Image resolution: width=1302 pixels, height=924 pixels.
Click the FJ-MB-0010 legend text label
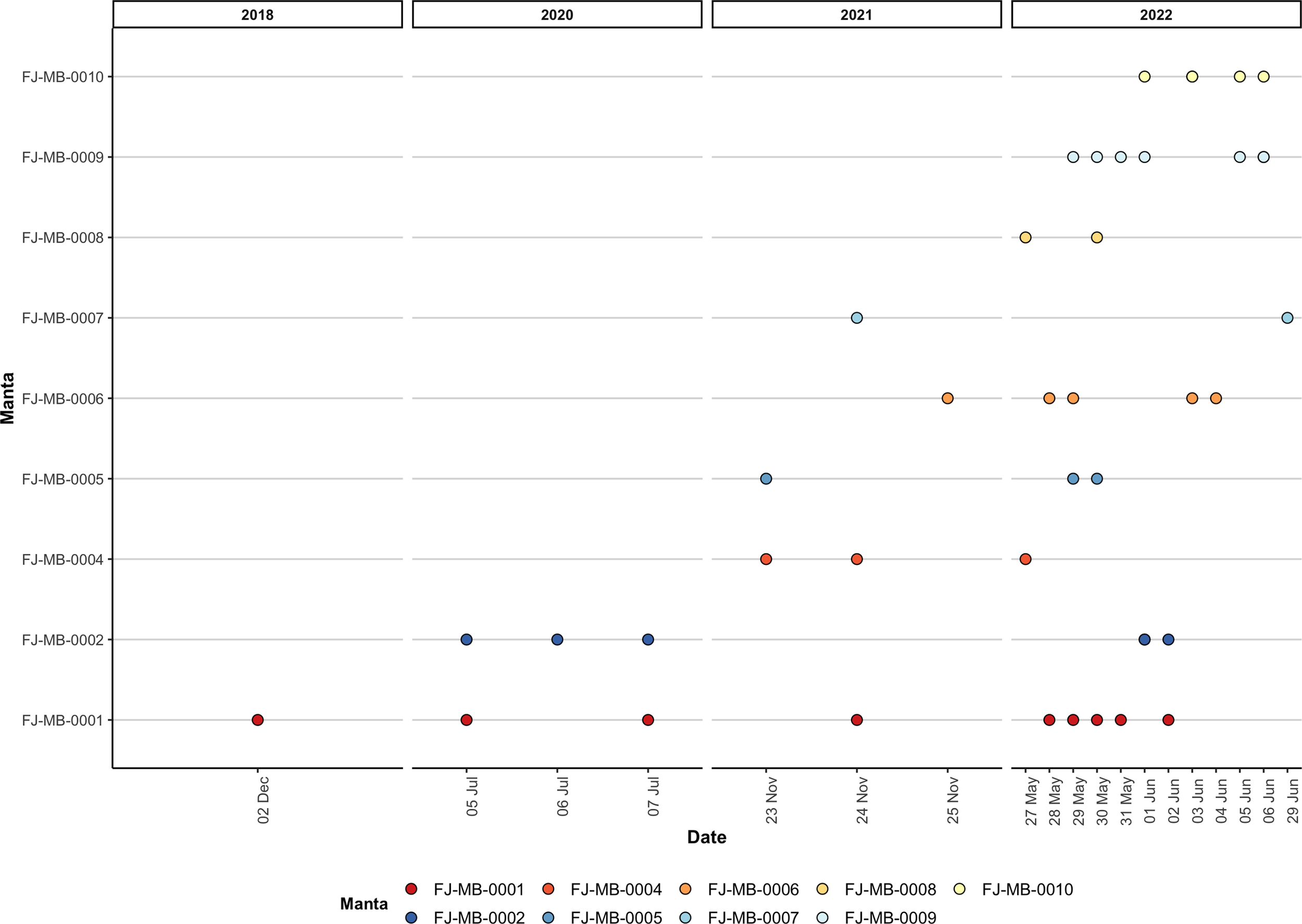[x=1027, y=889]
